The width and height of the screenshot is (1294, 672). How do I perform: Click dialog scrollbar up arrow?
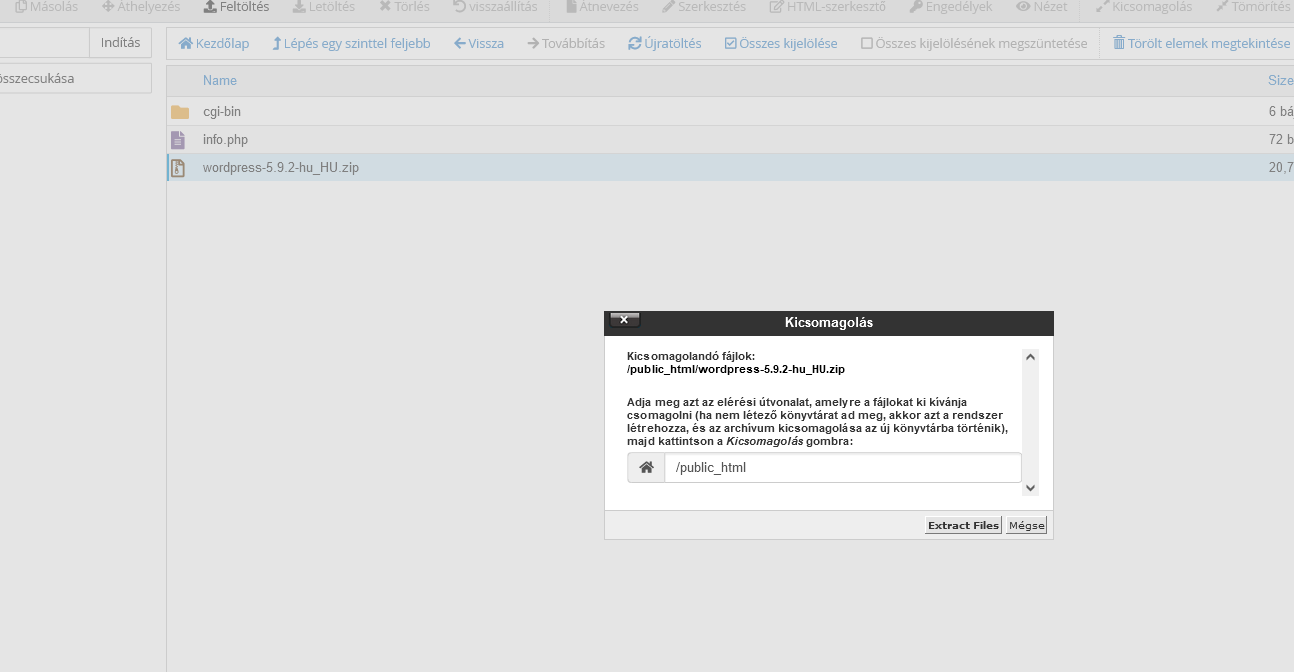pos(1031,356)
